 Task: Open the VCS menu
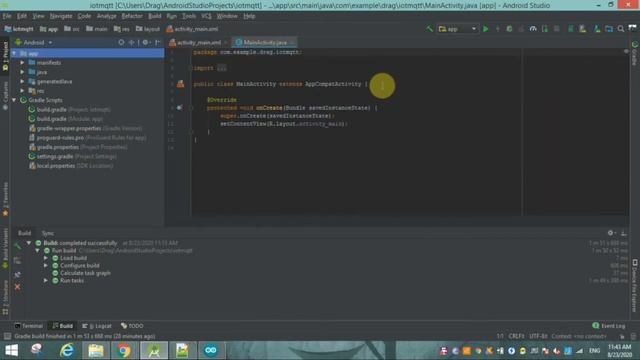point(206,16)
